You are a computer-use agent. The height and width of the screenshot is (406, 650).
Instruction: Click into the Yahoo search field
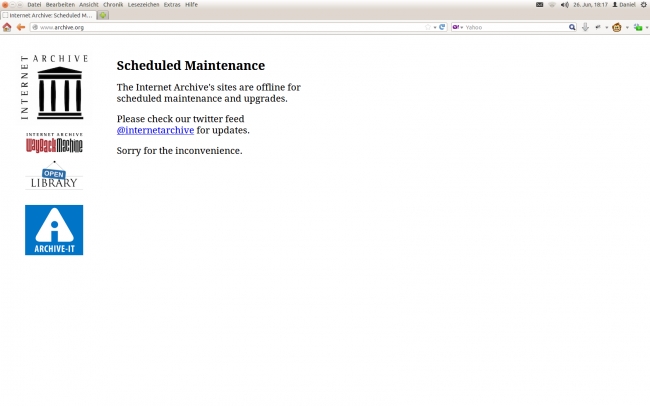click(516, 27)
